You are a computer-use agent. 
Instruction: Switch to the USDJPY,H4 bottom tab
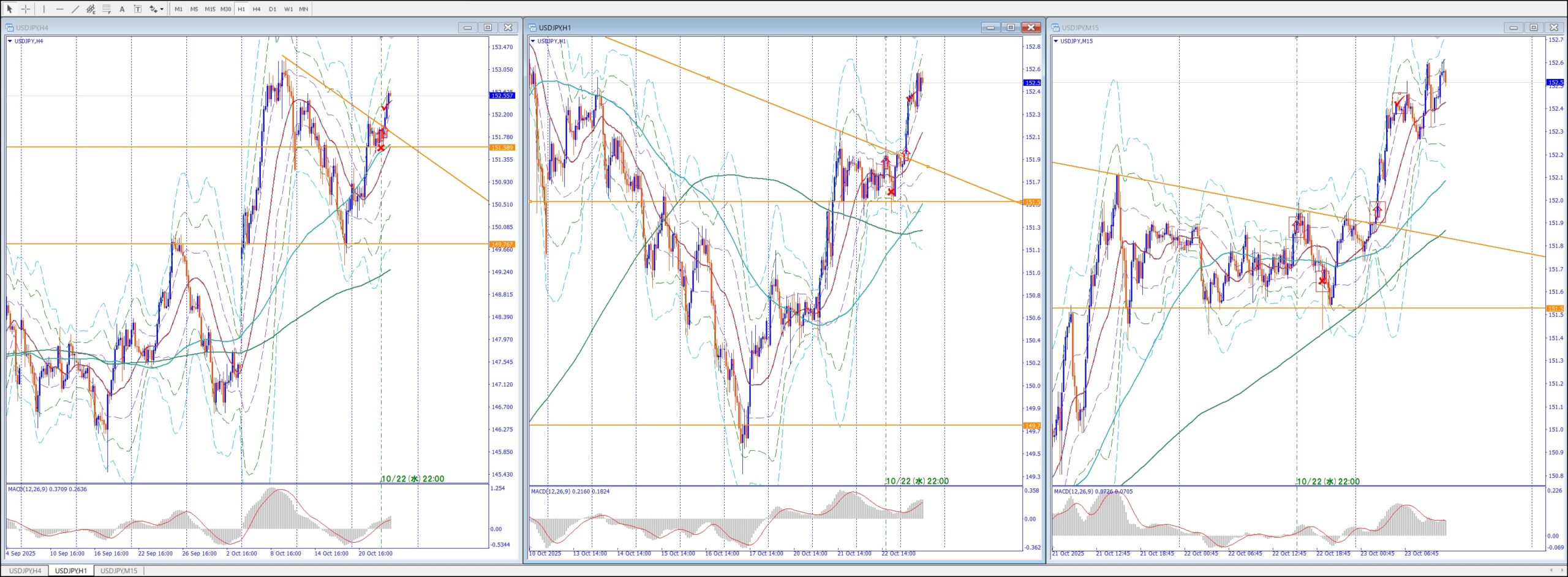25,570
